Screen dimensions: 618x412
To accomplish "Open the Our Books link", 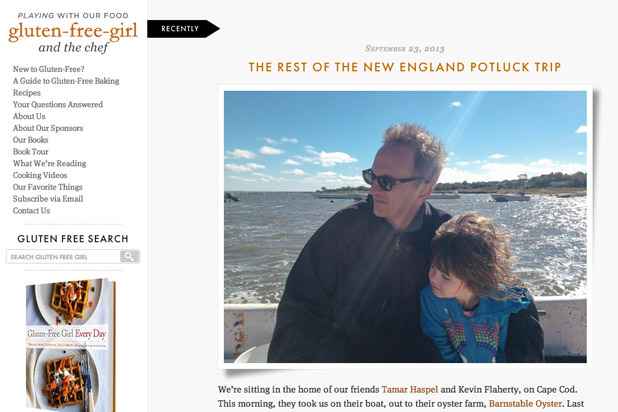I will point(31,140).
